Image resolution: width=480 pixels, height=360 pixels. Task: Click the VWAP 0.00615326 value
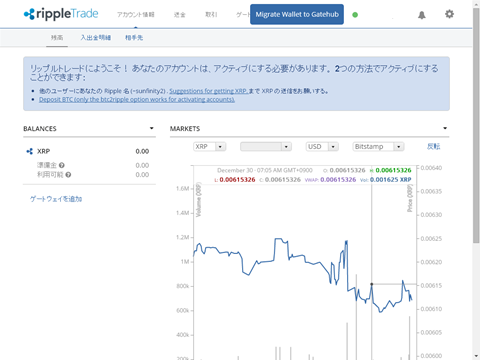(338, 180)
